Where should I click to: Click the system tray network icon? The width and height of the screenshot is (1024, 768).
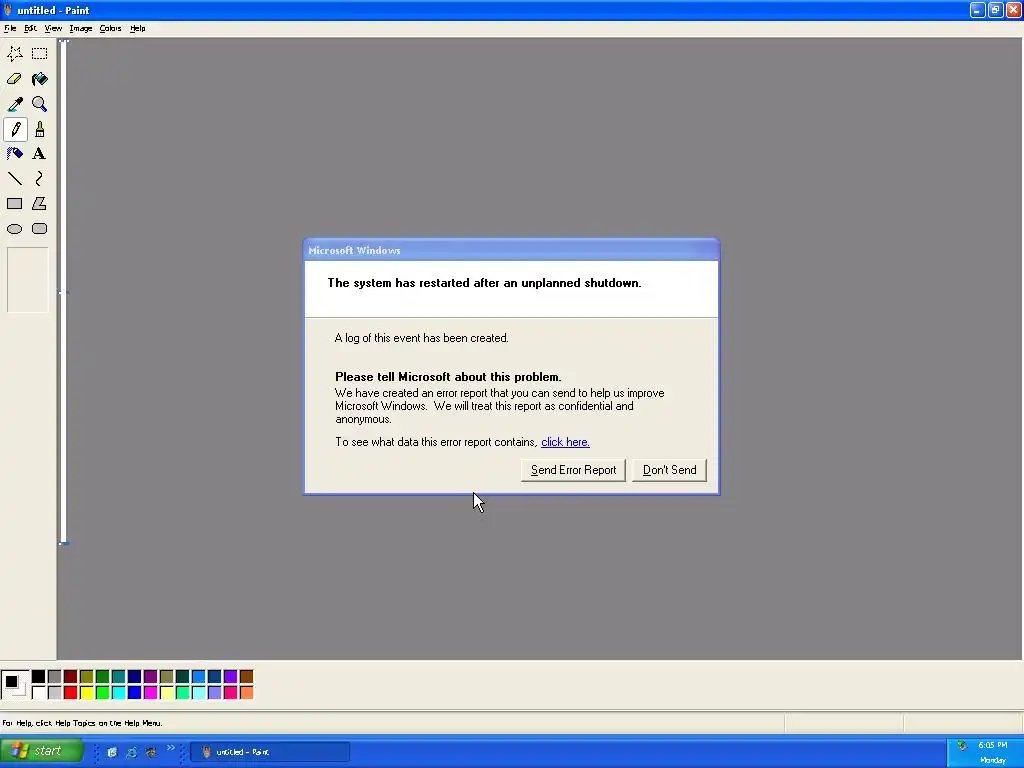(962, 746)
